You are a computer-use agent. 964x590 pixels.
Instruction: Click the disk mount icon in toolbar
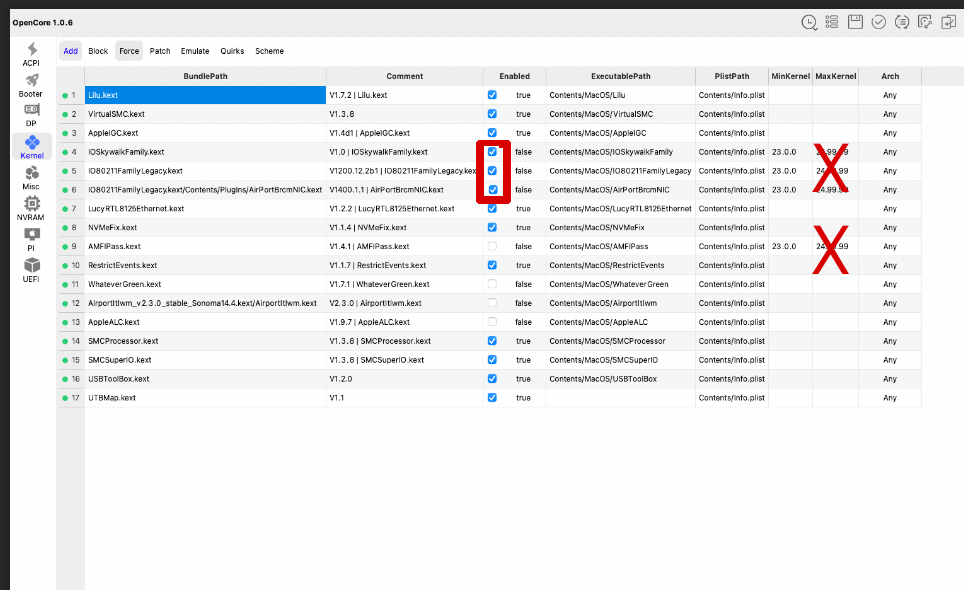coord(925,22)
